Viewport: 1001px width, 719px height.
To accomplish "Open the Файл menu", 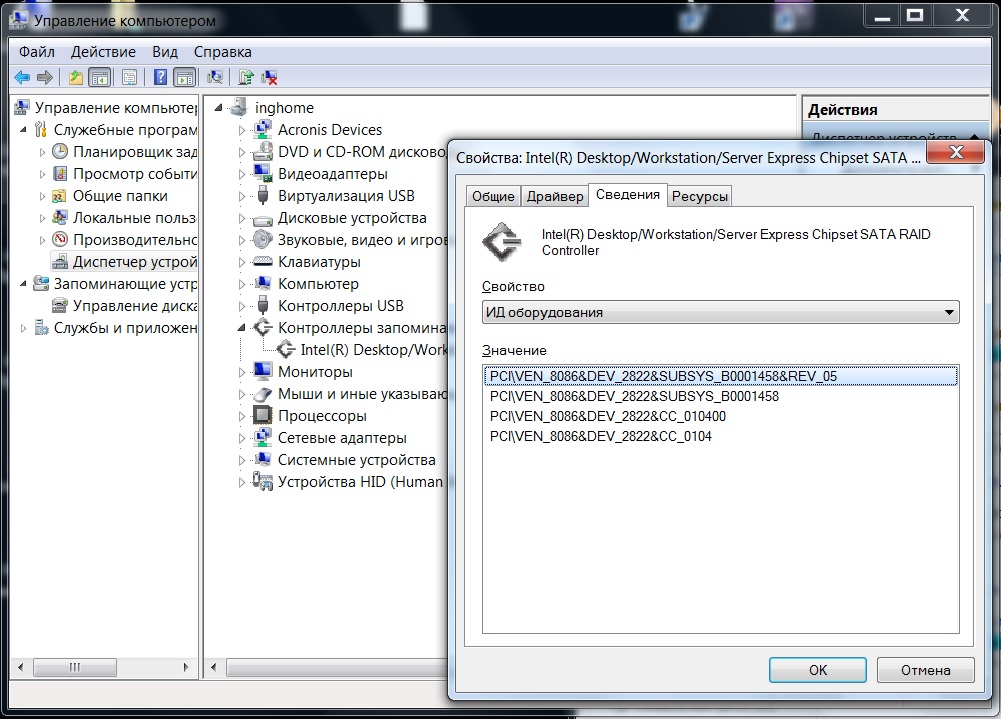I will click(36, 52).
